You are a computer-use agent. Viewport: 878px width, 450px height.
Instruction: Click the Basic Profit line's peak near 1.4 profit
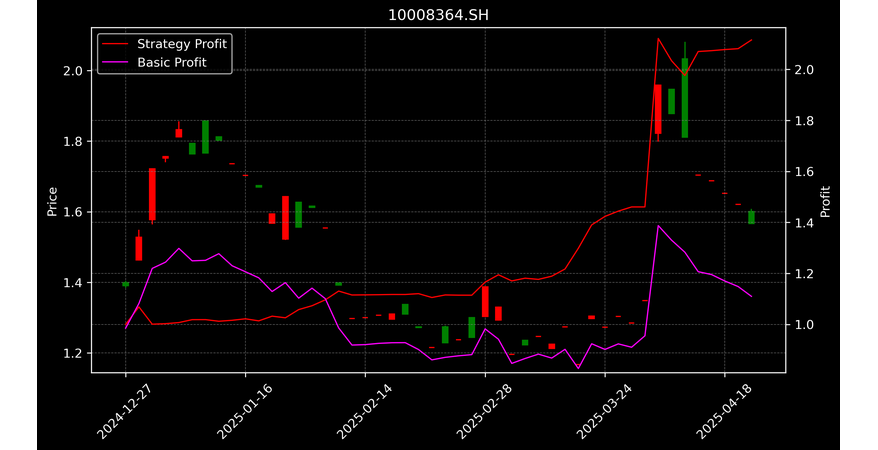(658, 226)
